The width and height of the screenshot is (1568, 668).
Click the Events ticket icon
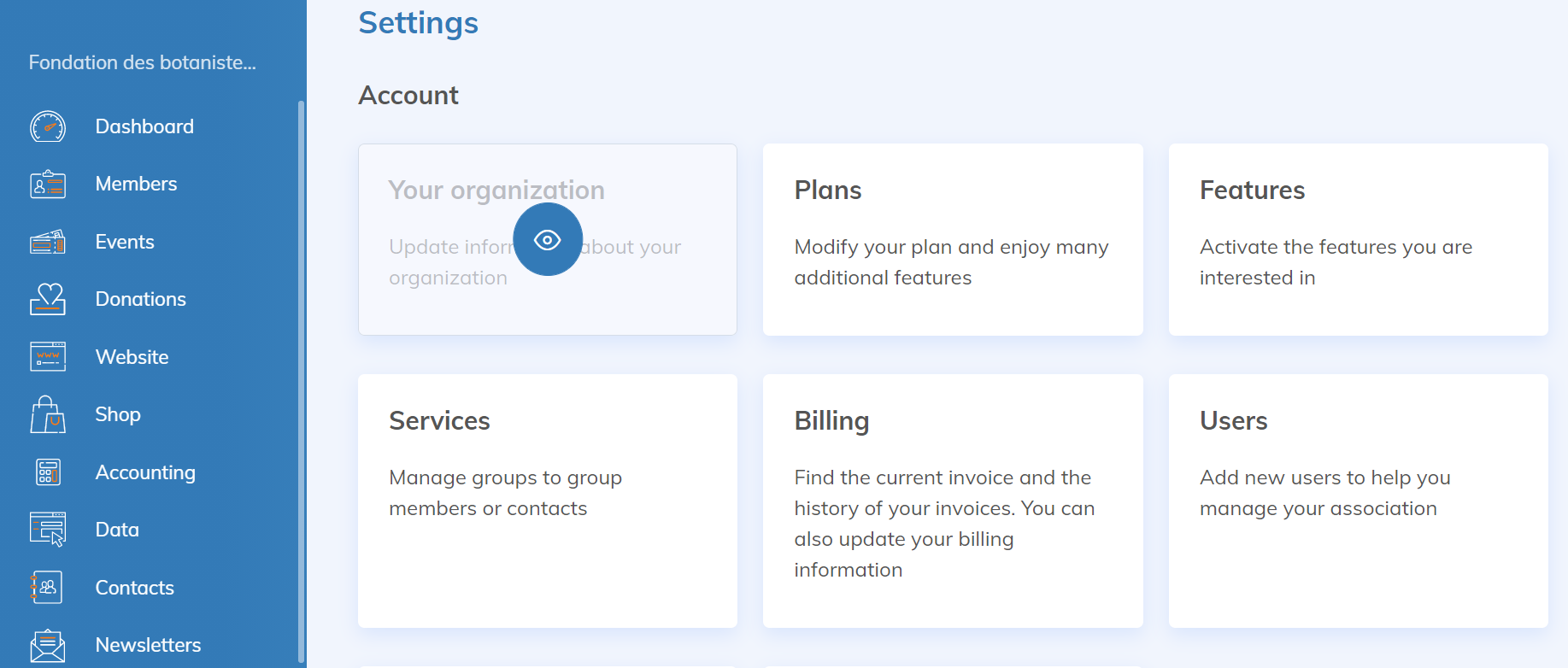[48, 243]
